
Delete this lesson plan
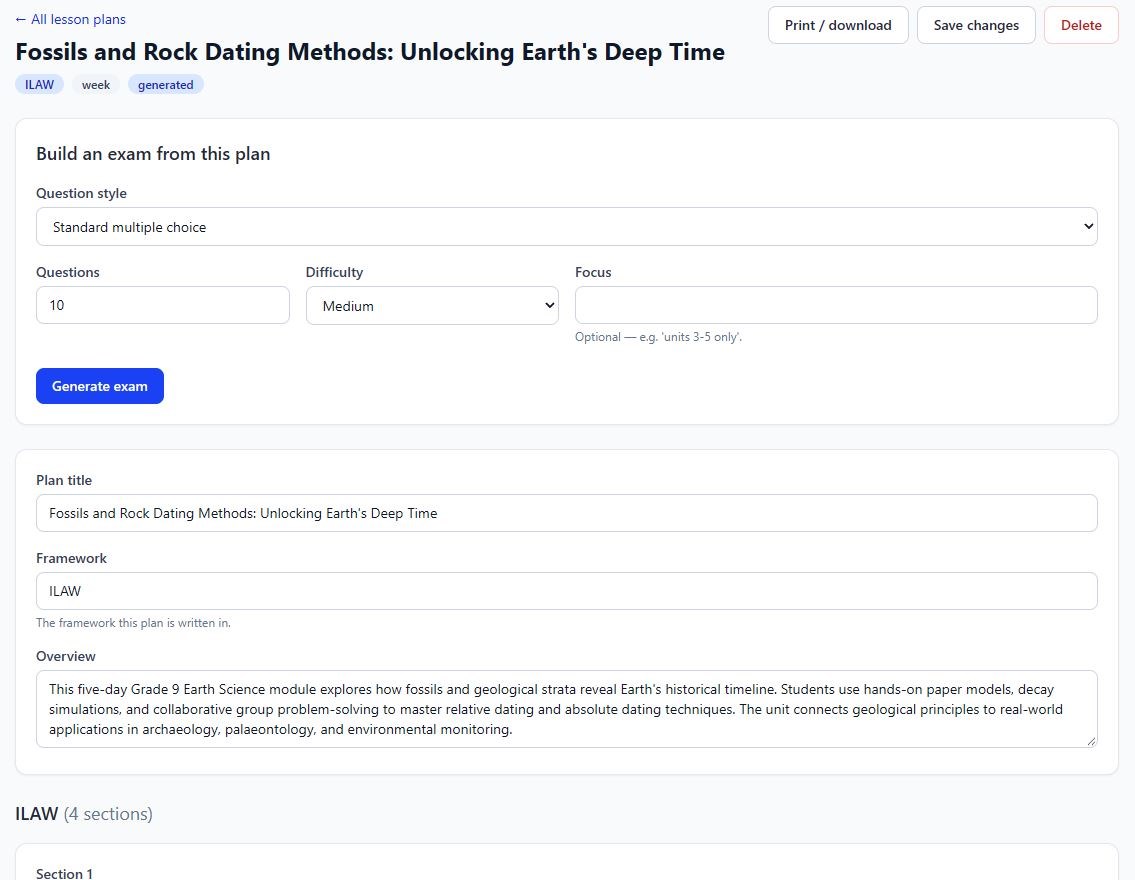click(x=1081, y=25)
